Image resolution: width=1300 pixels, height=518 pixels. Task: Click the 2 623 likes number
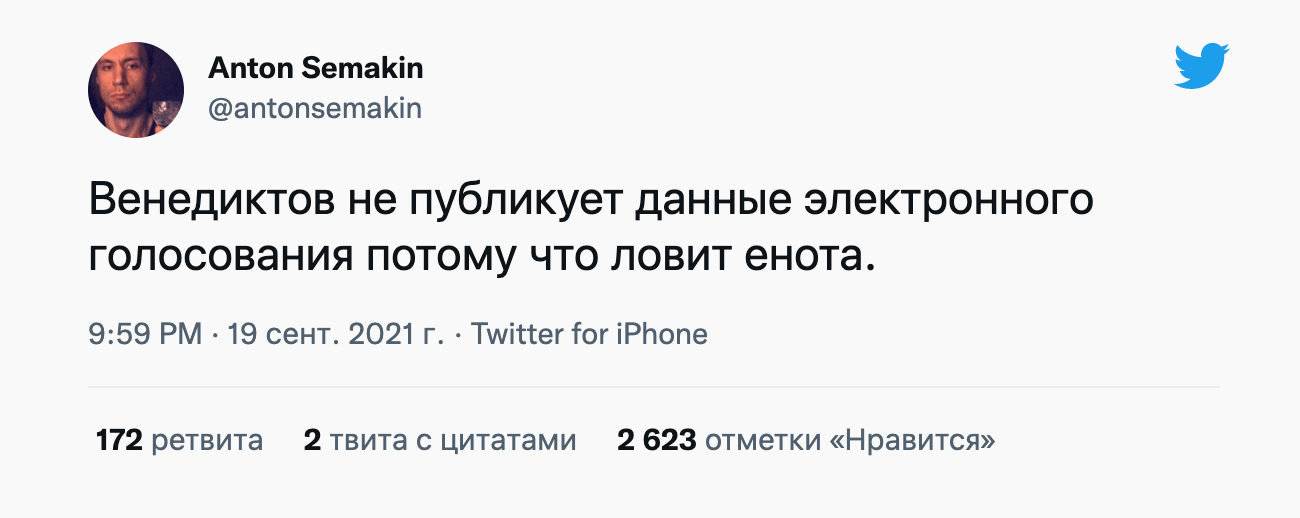coord(656,440)
